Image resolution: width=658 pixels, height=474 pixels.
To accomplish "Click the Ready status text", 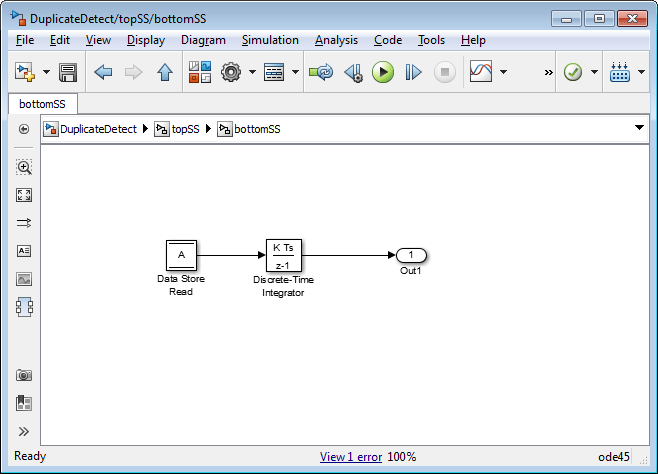I will (30, 456).
